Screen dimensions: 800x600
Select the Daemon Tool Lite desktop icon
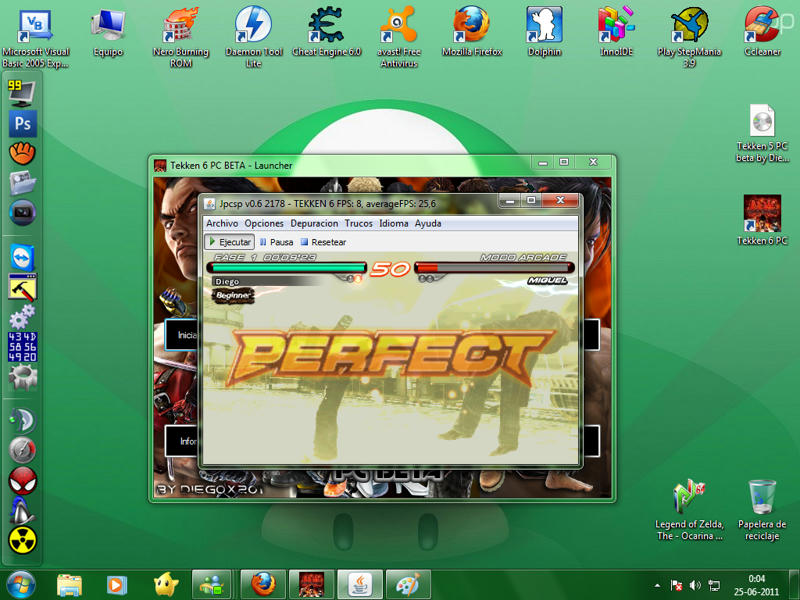point(254,39)
